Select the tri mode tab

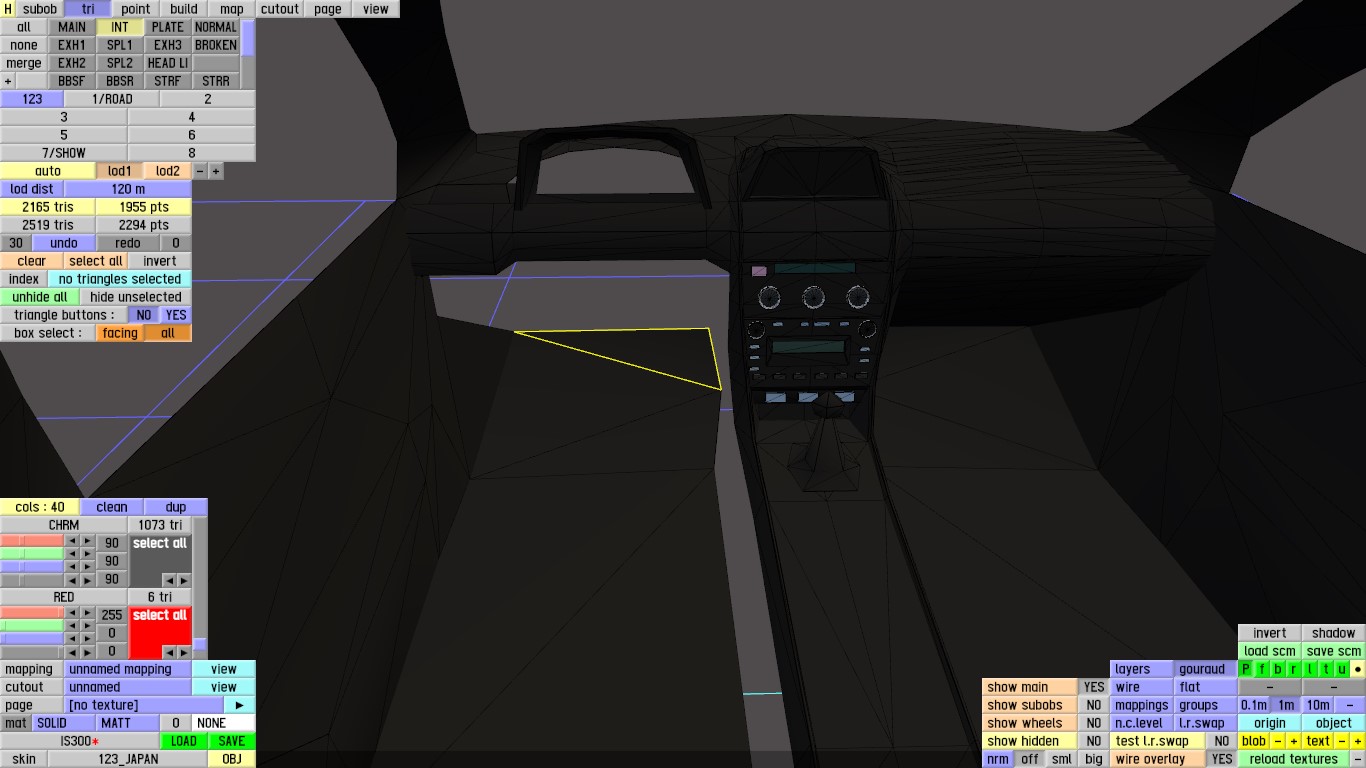[88, 9]
